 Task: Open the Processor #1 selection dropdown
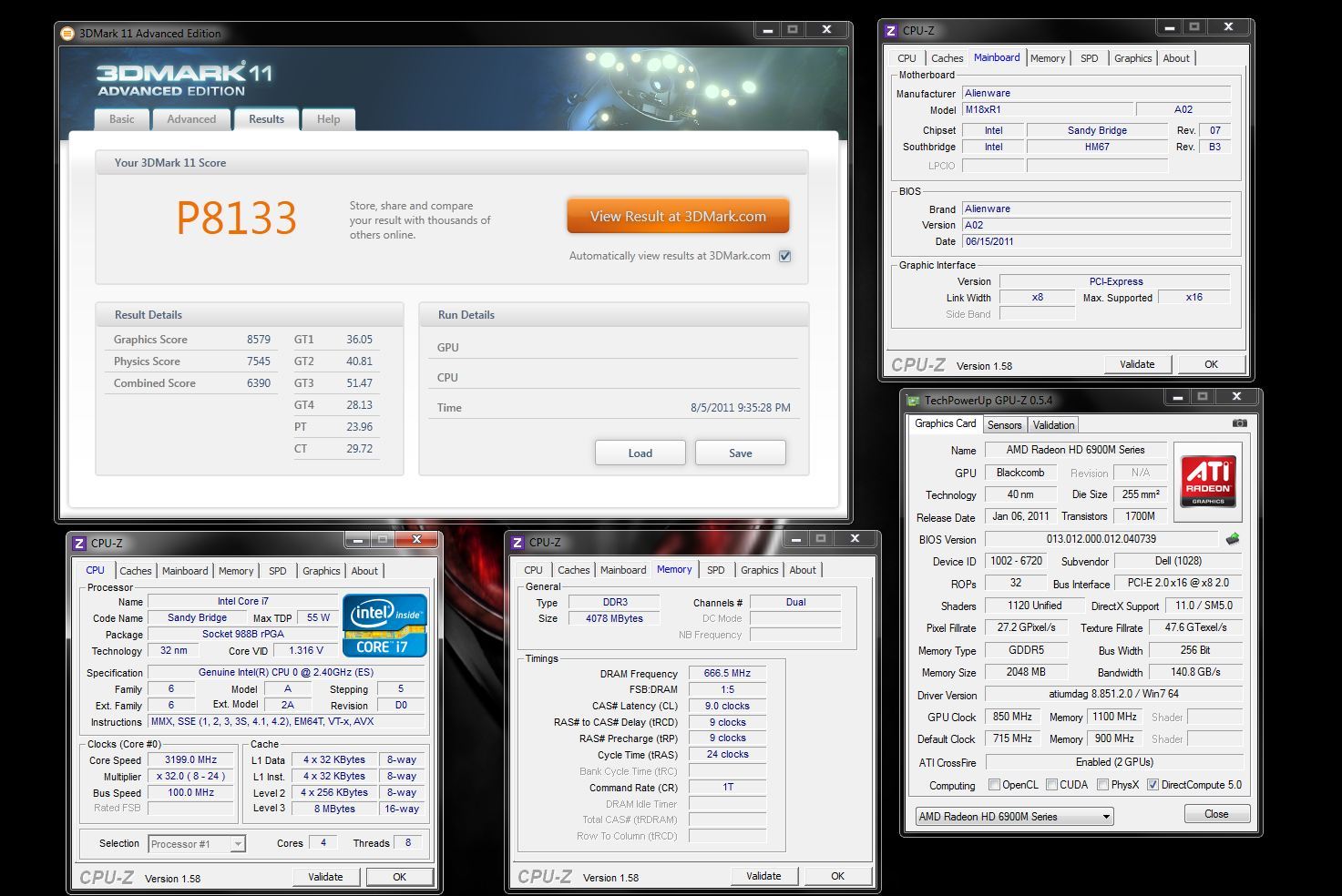pyautogui.click(x=196, y=843)
